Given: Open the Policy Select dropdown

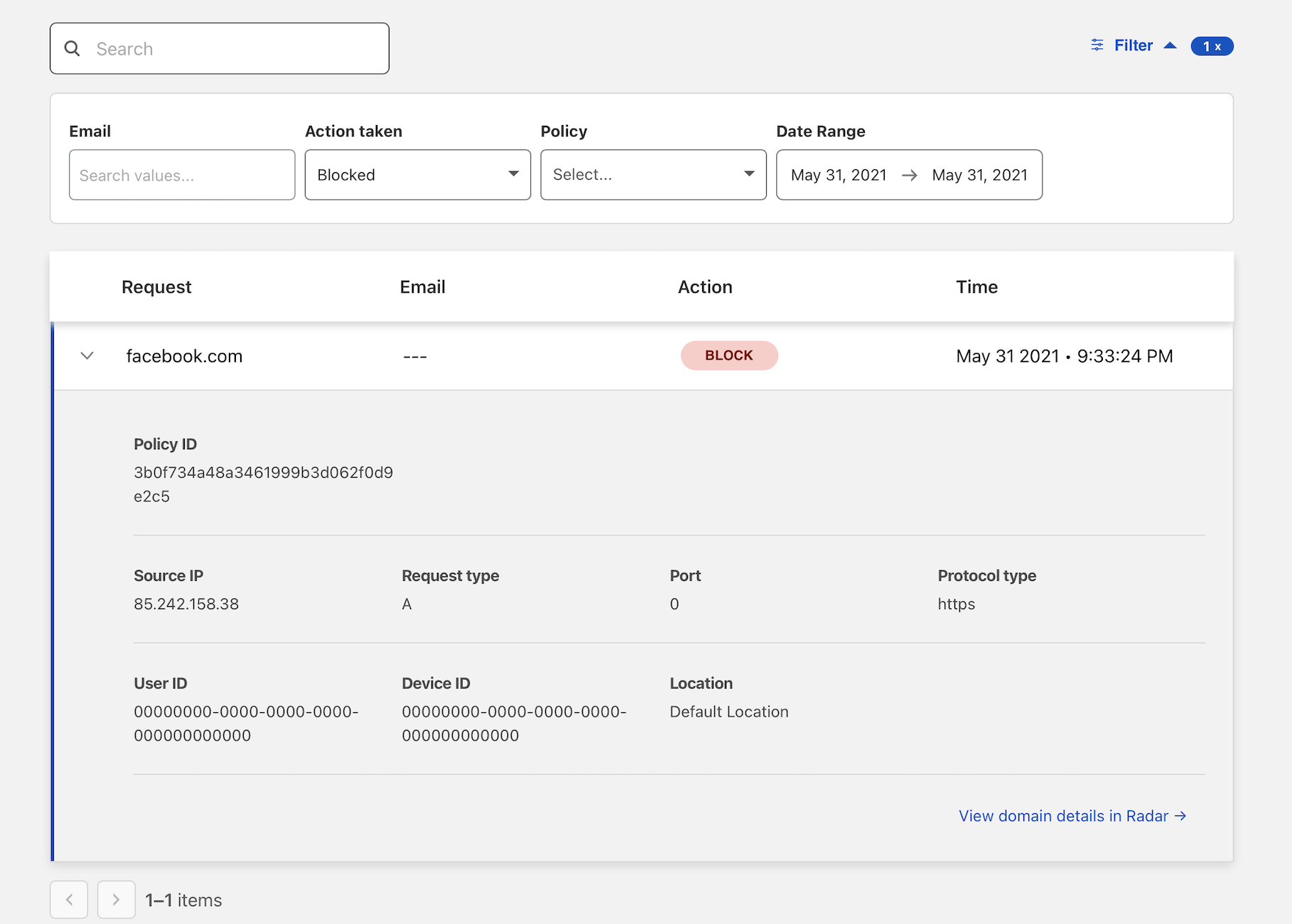Looking at the screenshot, I should pyautogui.click(x=653, y=175).
